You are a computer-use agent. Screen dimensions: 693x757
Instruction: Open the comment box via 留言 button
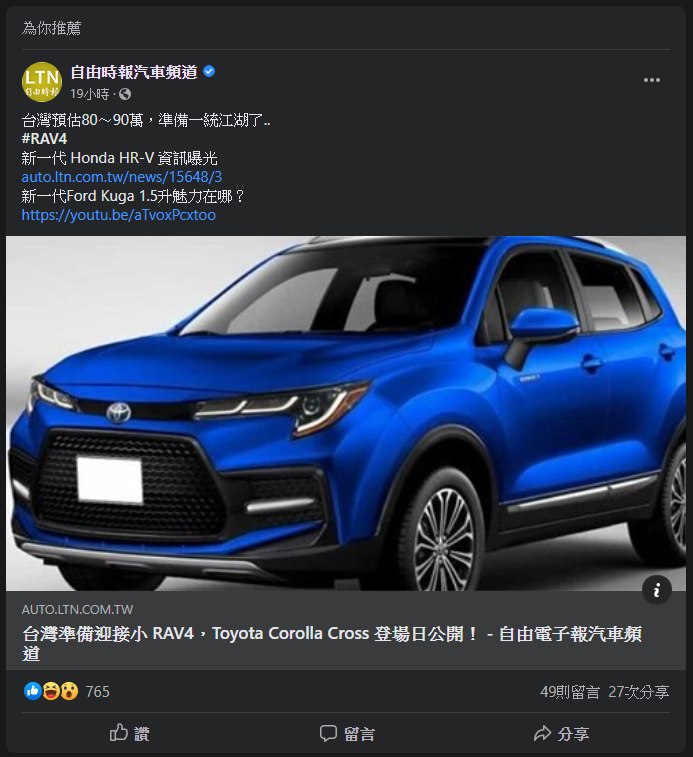click(x=346, y=733)
